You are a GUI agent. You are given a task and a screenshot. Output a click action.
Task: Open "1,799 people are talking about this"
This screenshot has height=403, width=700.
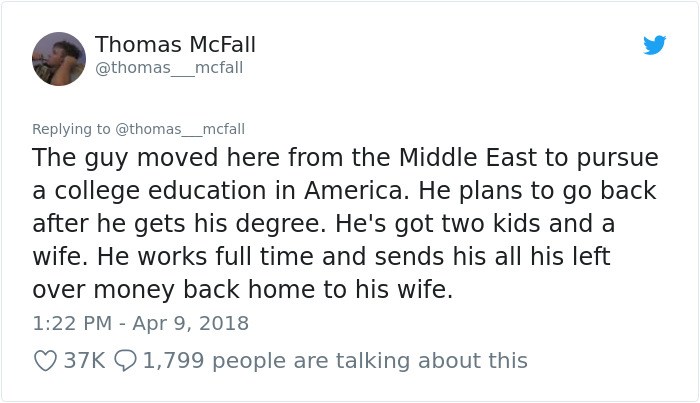point(335,360)
